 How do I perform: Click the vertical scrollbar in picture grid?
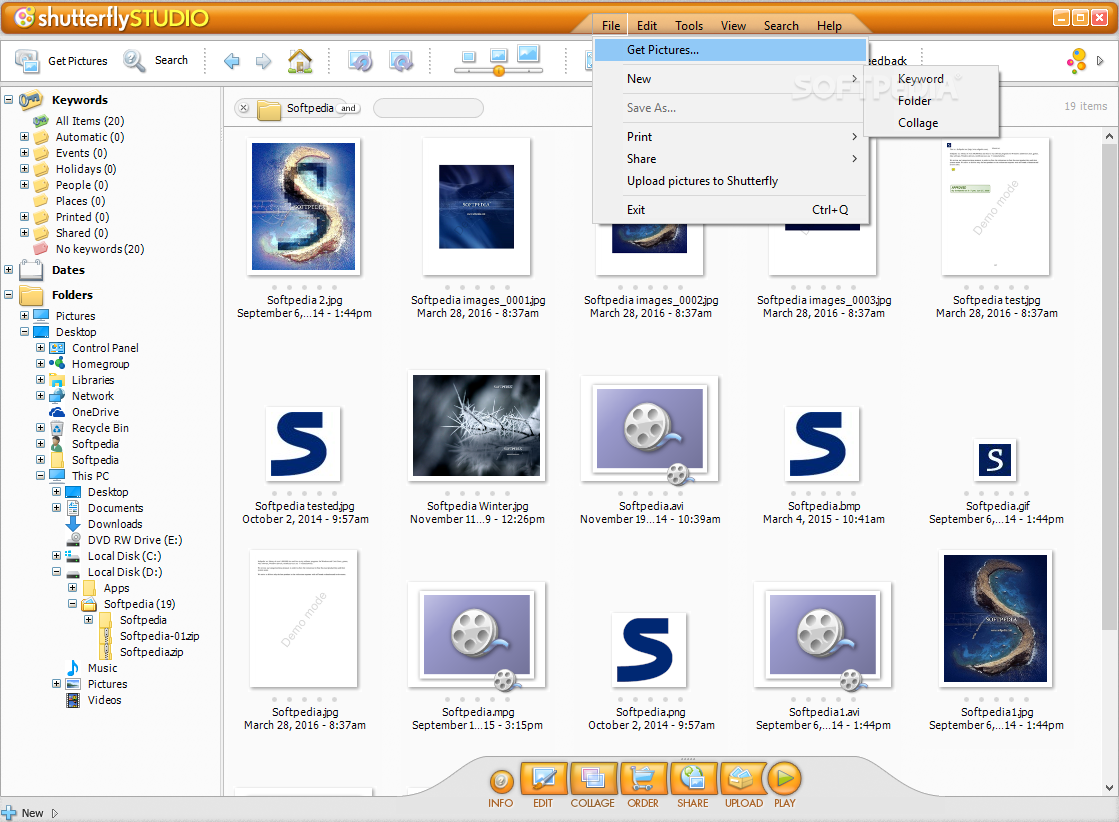tap(1108, 386)
